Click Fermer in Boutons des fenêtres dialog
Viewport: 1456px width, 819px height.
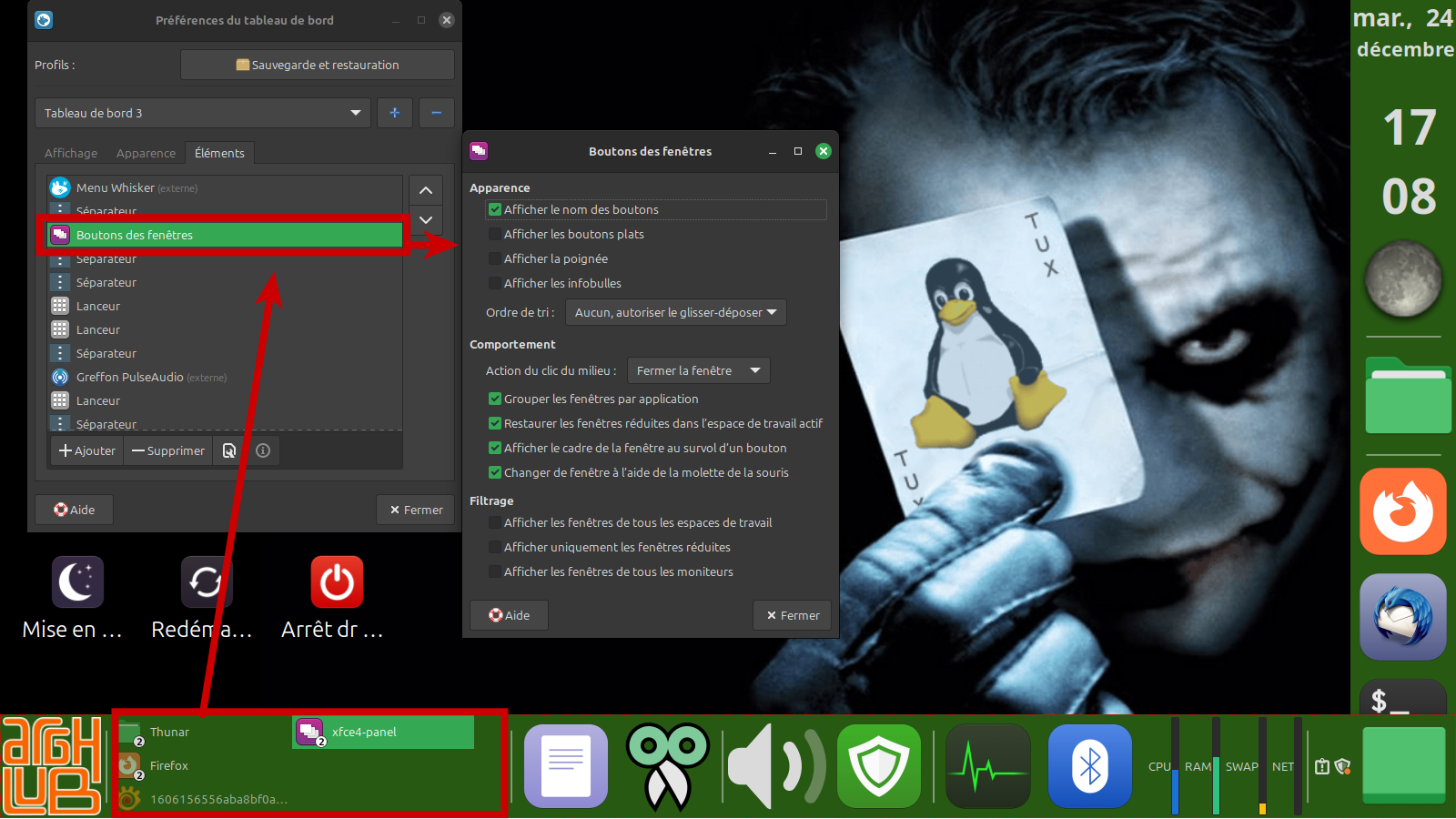pos(793,615)
